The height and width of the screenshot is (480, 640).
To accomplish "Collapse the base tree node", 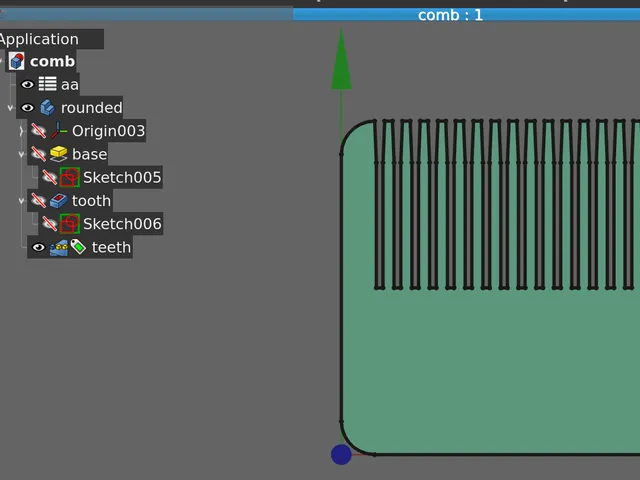I will [21, 154].
